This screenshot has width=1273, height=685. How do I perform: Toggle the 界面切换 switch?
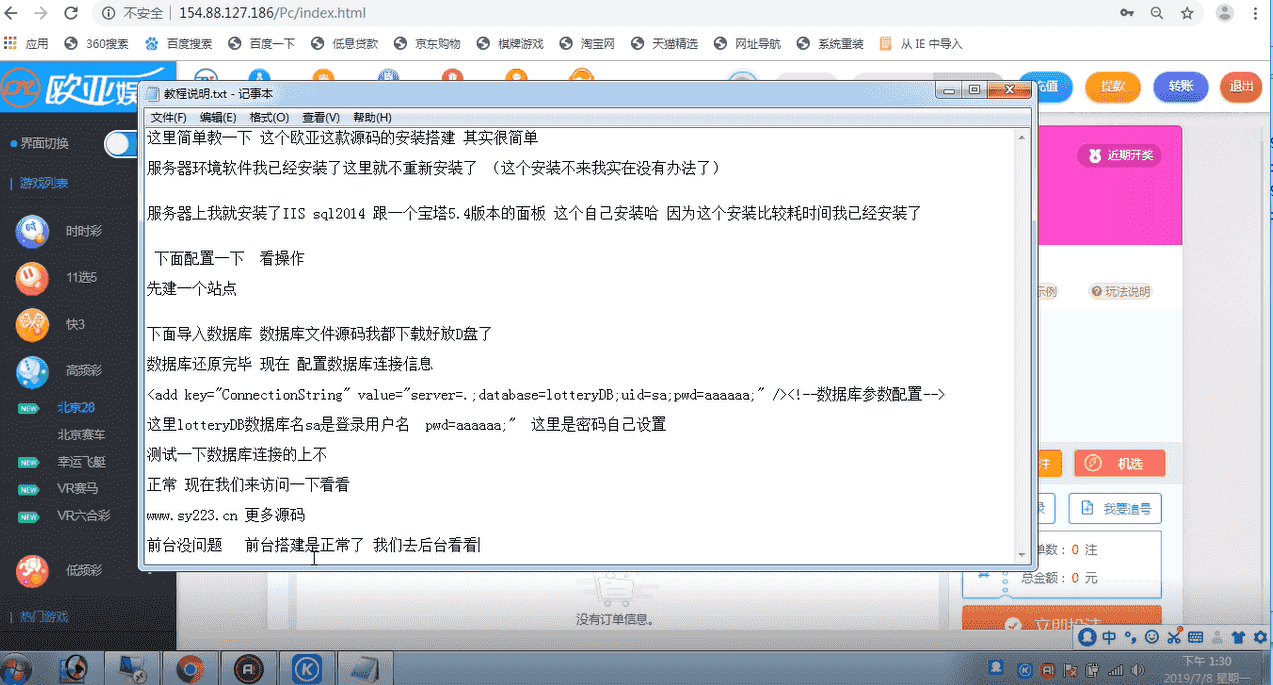(x=121, y=143)
